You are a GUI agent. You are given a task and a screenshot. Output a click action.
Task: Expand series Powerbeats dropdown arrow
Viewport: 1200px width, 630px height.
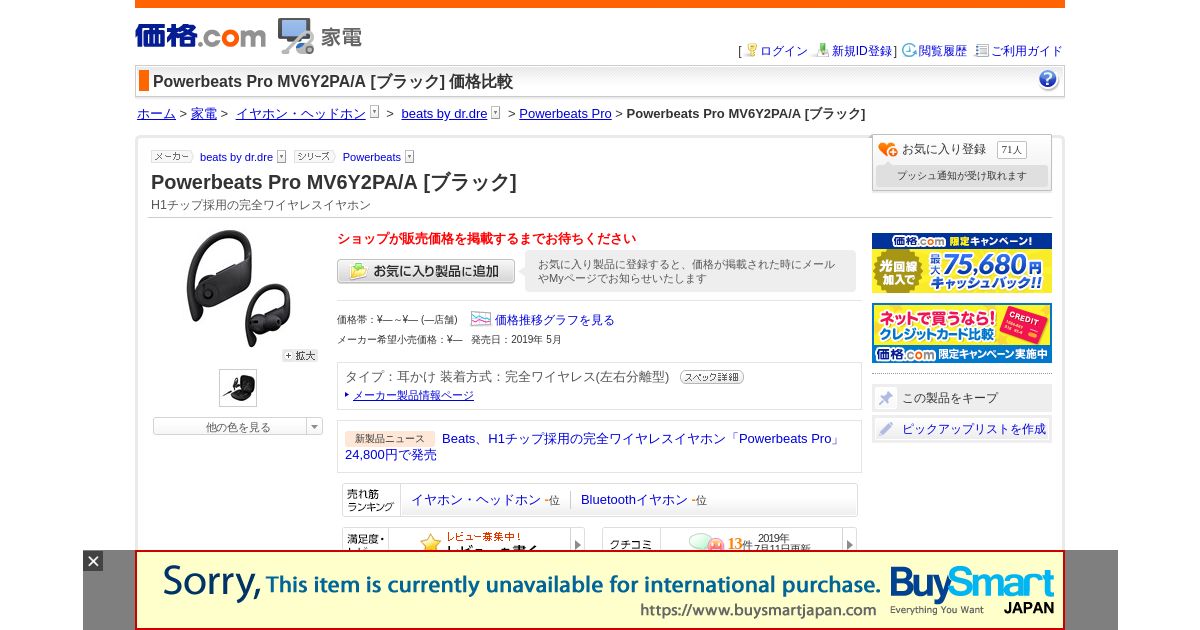[x=410, y=157]
